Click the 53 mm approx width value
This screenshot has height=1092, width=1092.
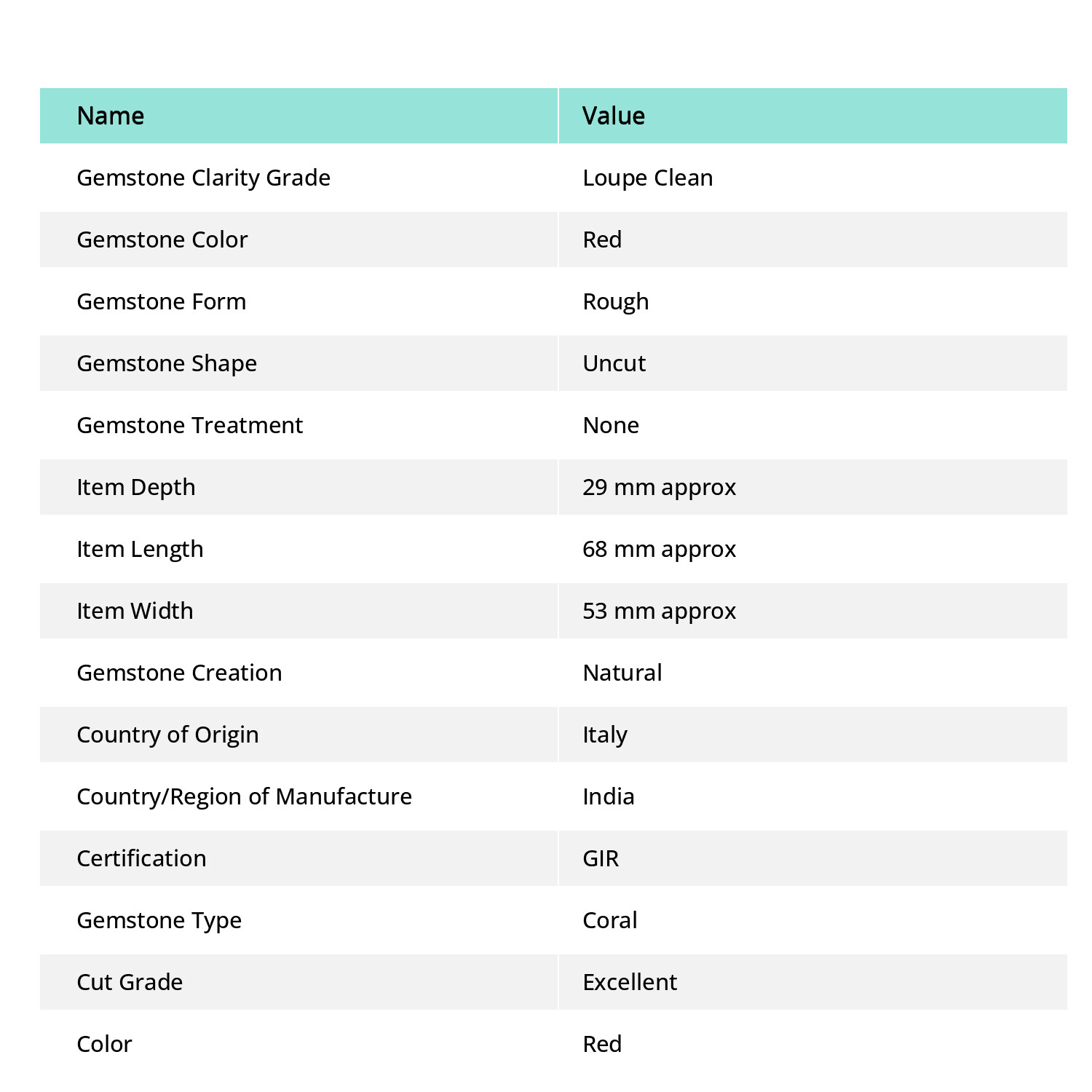(660, 612)
